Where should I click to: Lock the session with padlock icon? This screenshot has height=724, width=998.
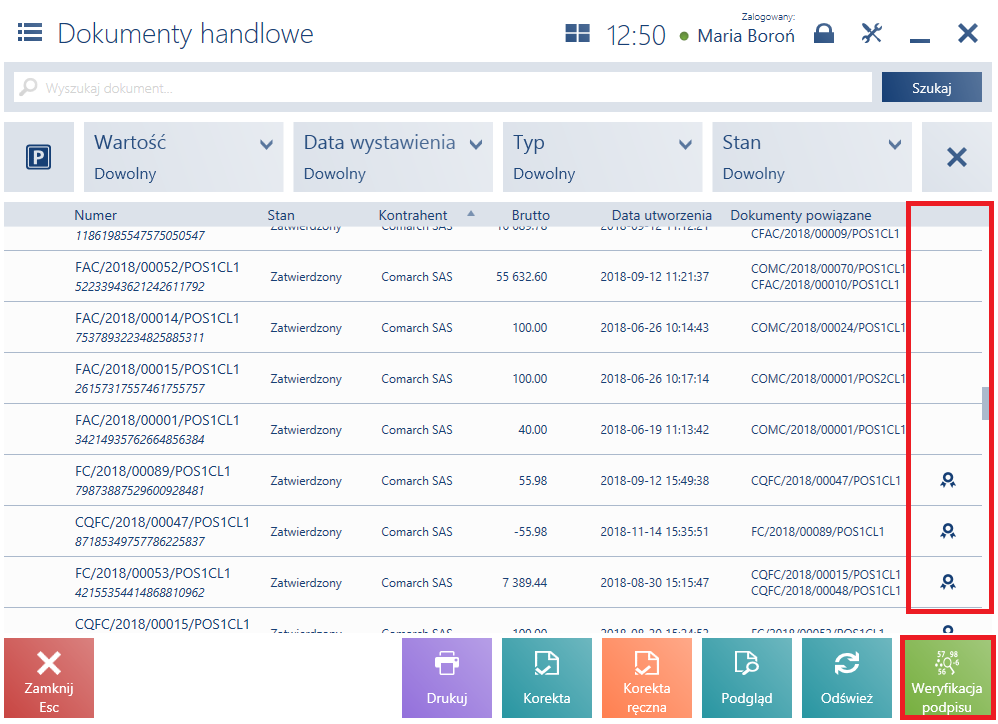[x=824, y=33]
